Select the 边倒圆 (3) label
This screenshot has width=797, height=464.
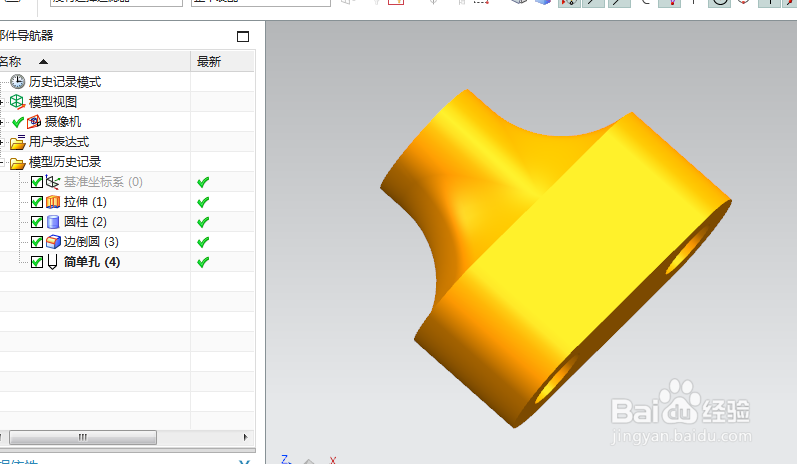tap(91, 242)
